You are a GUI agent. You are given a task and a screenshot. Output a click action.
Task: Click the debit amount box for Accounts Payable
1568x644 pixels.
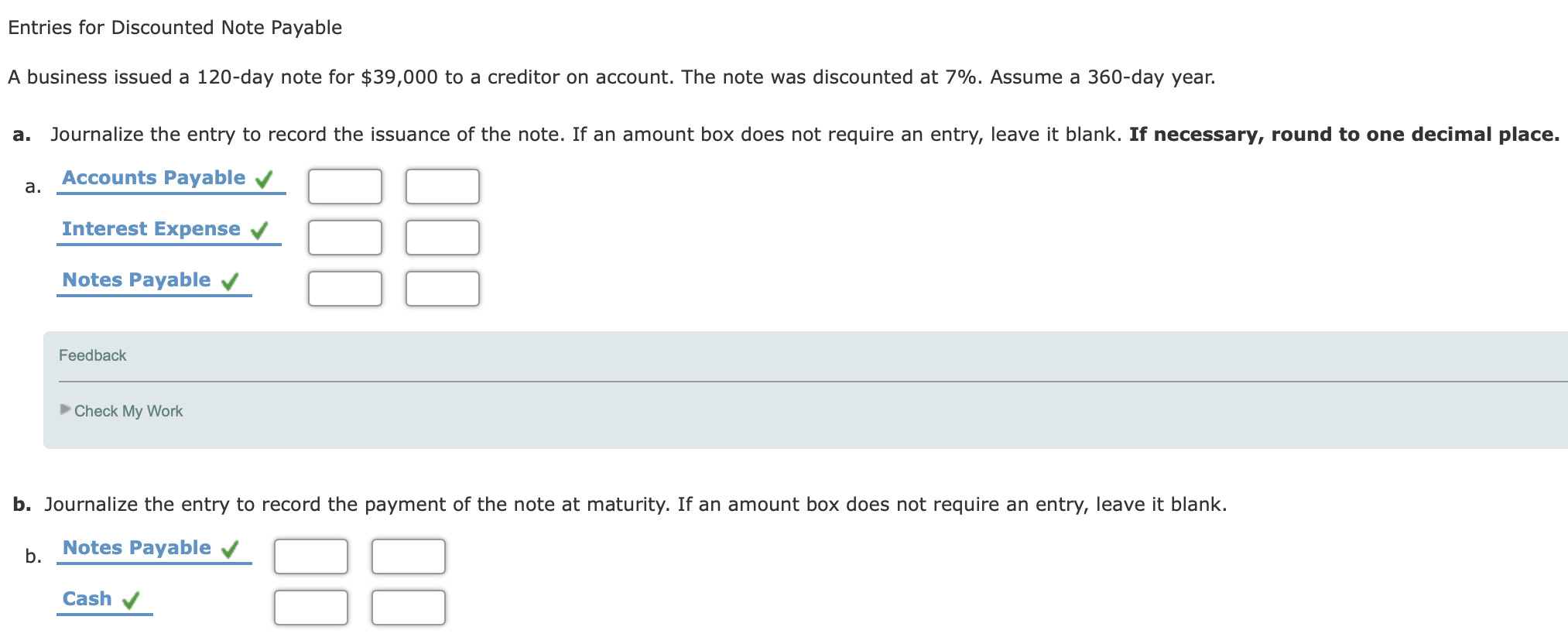(x=345, y=186)
